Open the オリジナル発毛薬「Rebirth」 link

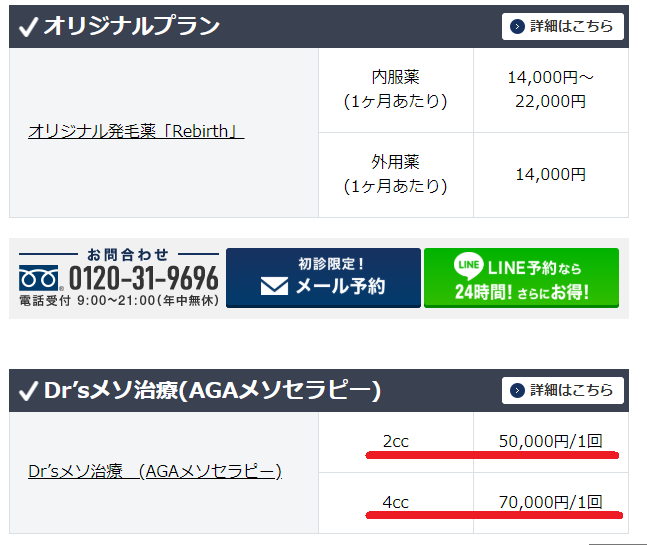point(136,131)
